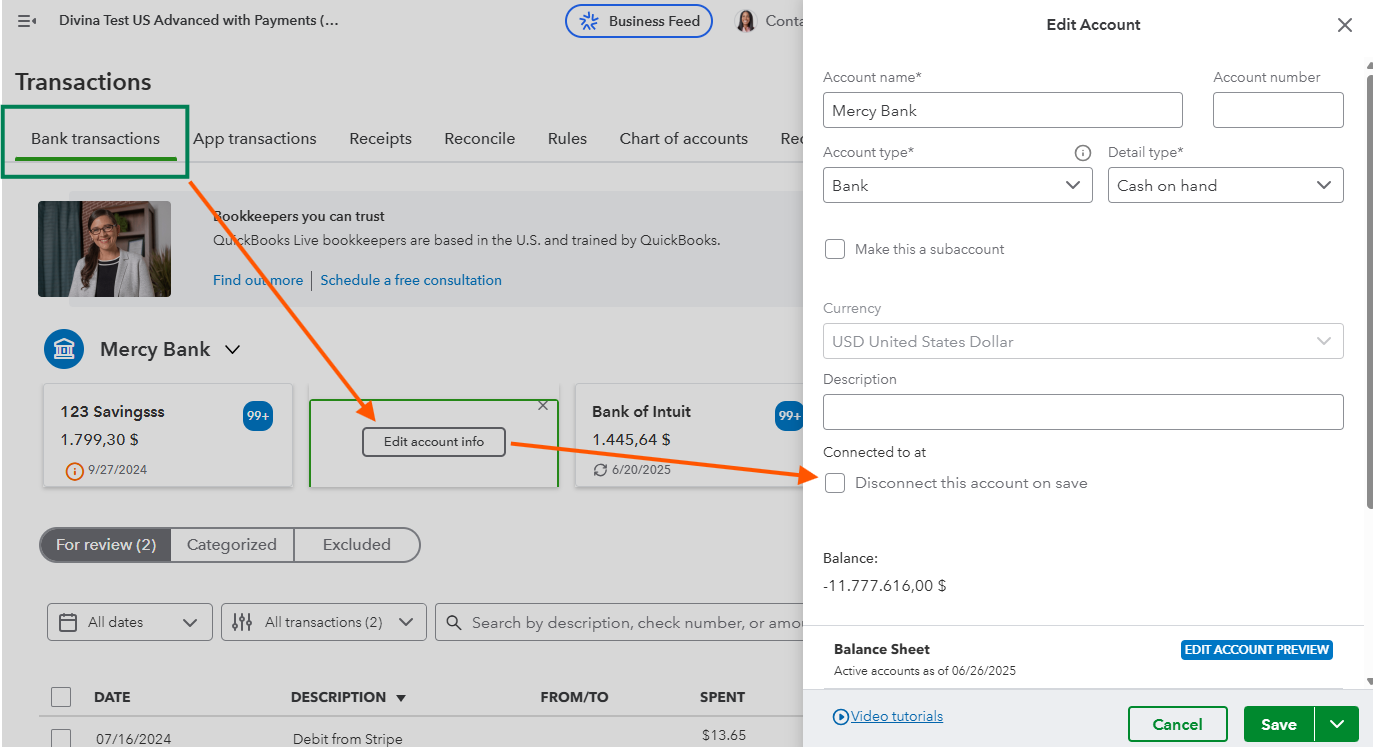Image resolution: width=1373 pixels, height=747 pixels.
Task: Open the All dates dropdown
Action: point(130,622)
